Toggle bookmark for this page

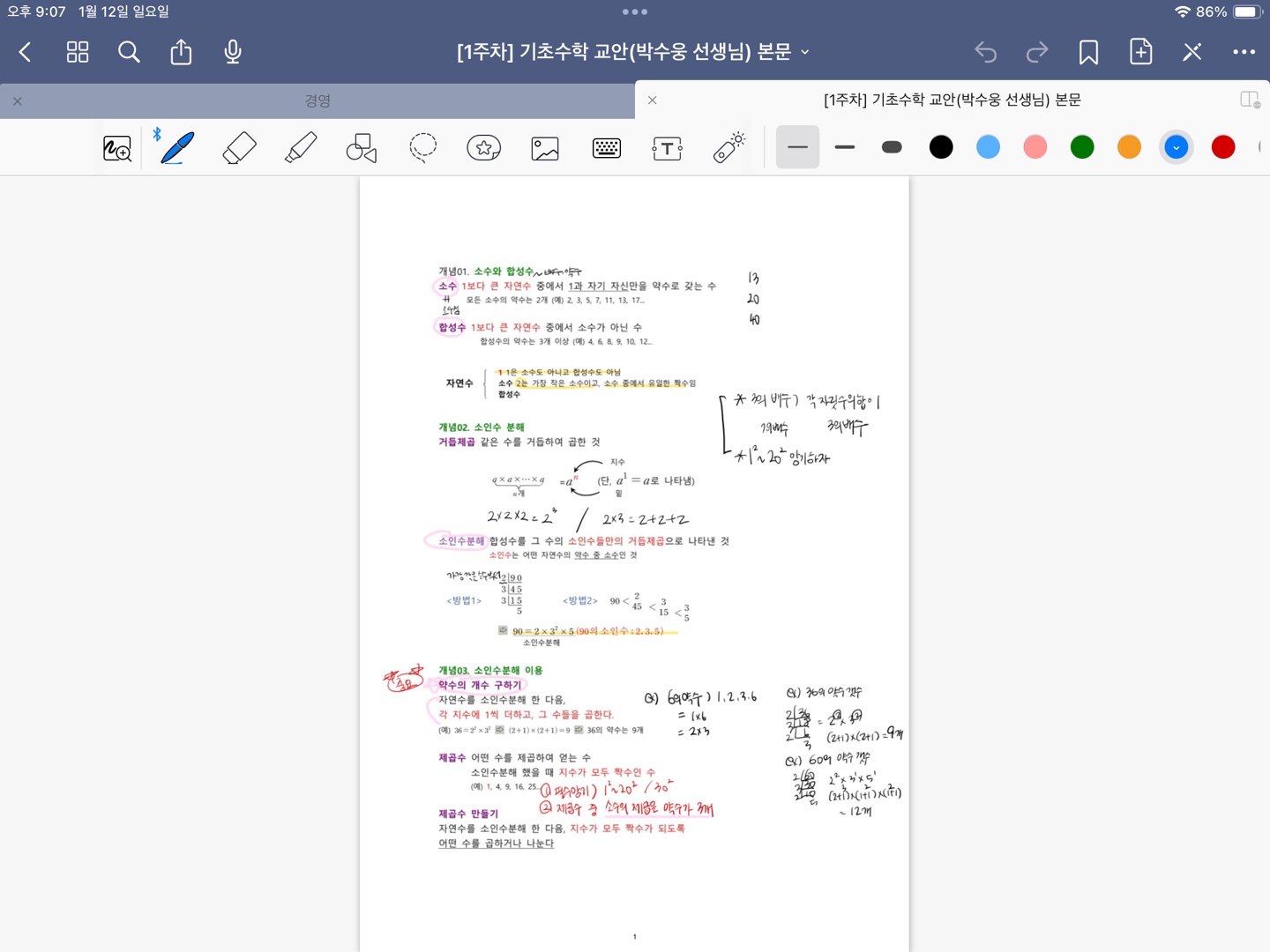pyautogui.click(x=1088, y=53)
